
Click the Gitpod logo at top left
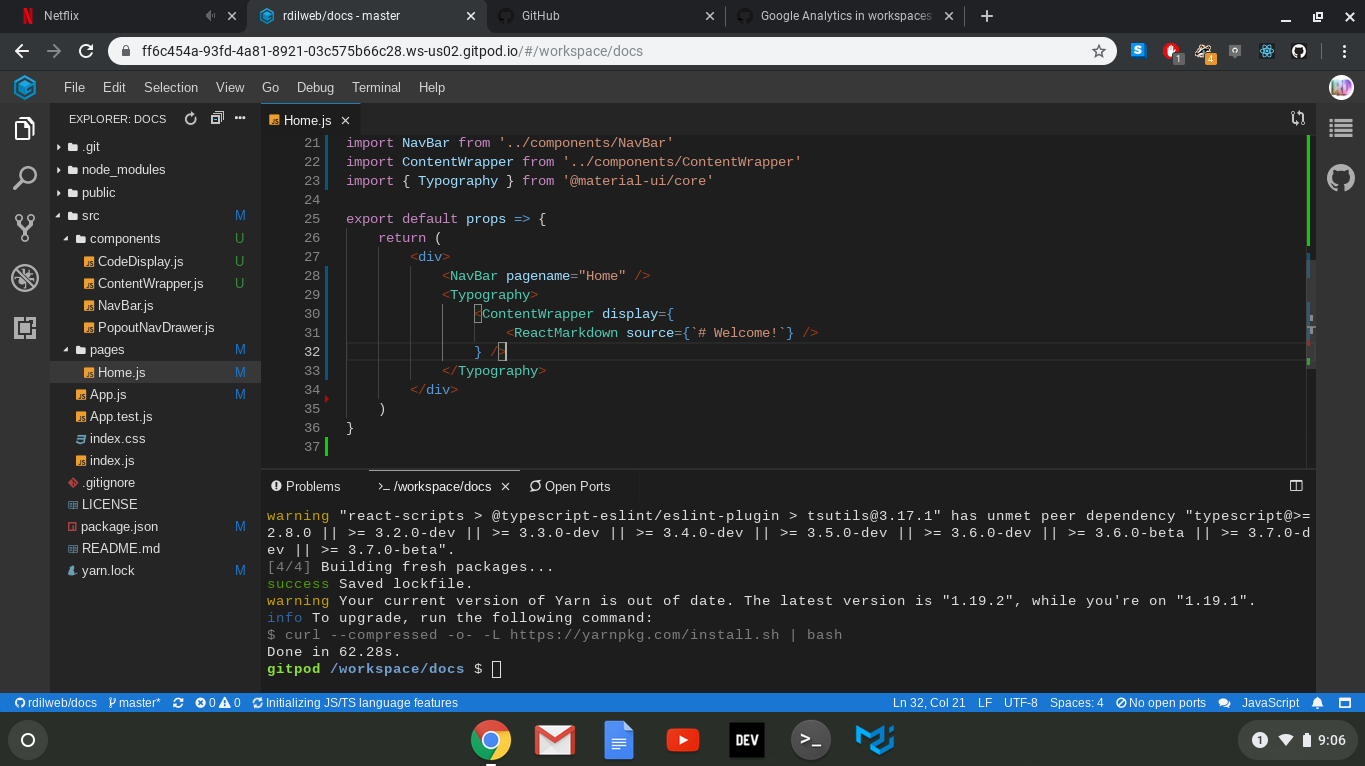[x=25, y=88]
